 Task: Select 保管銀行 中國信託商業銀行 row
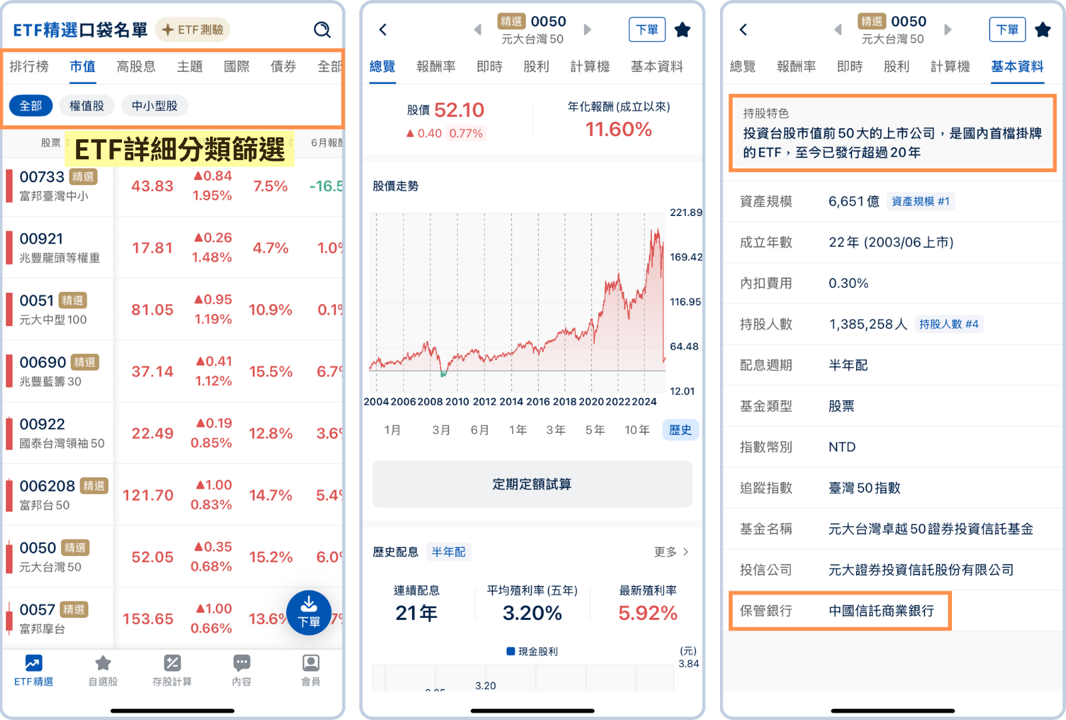(840, 611)
